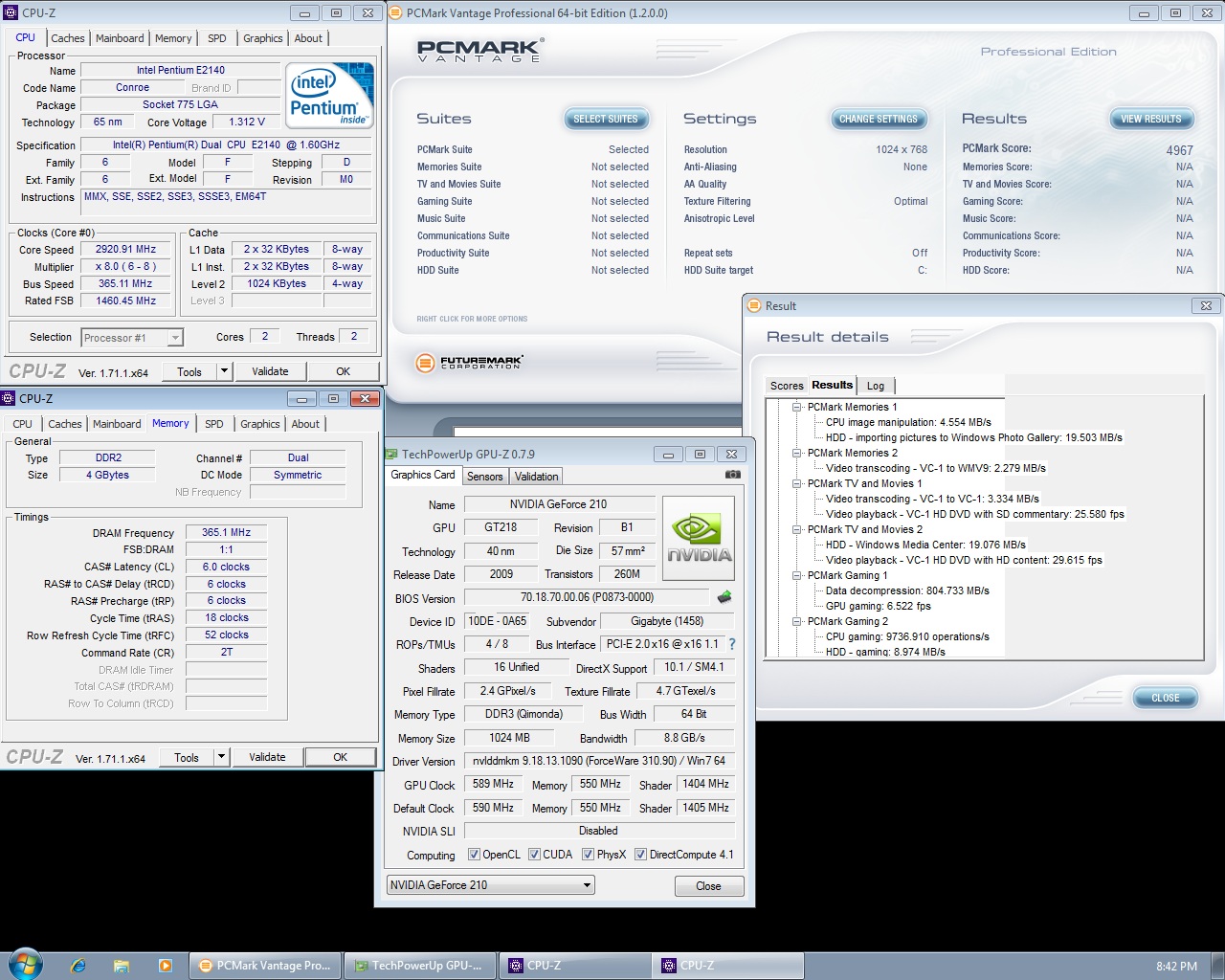Collapse the PCMark Gaming 2 tree node
This screenshot has height=980, width=1225.
(796, 621)
